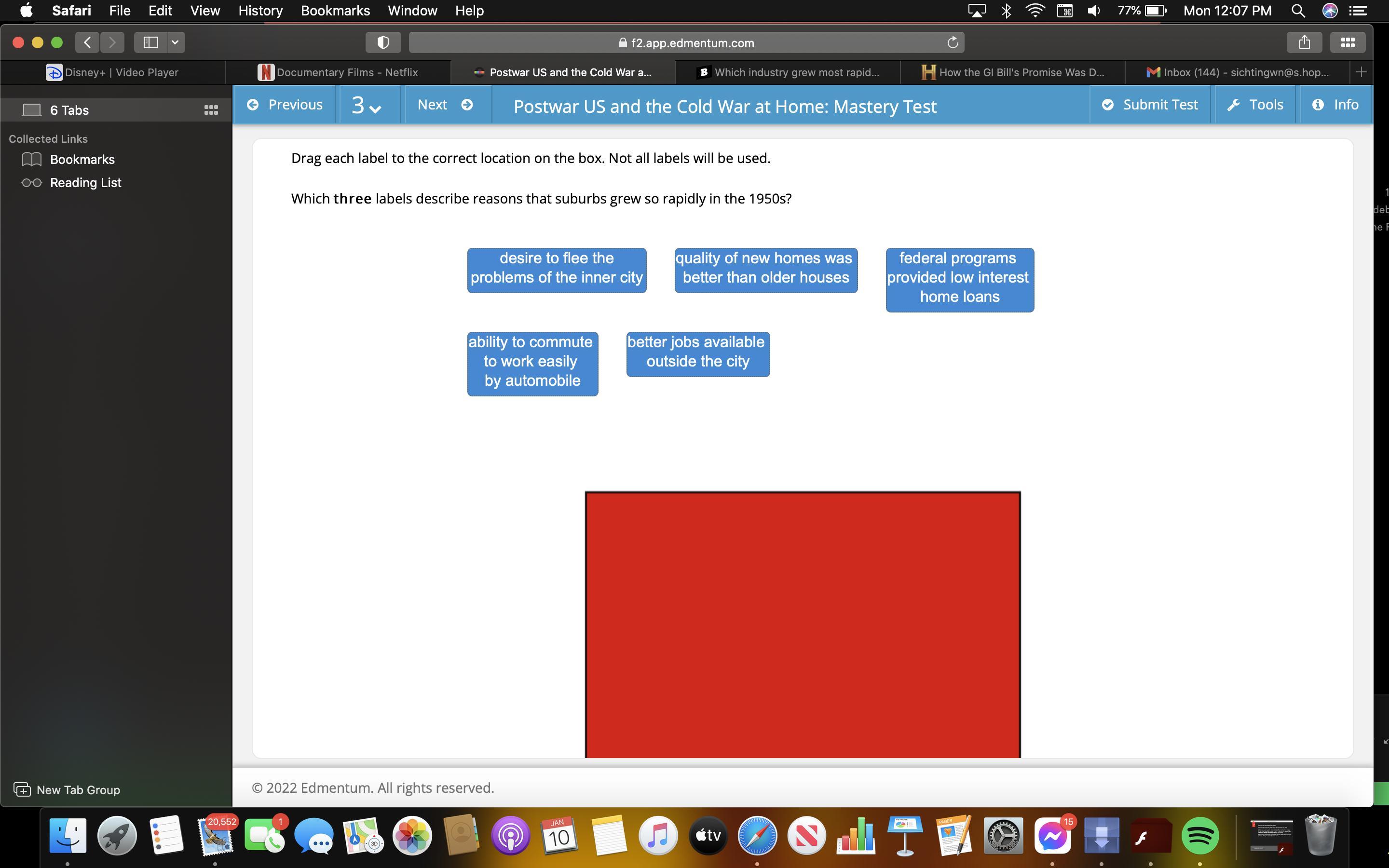Switch to the Documentary Films - Netflix tab
1389x868 pixels.
click(x=338, y=72)
